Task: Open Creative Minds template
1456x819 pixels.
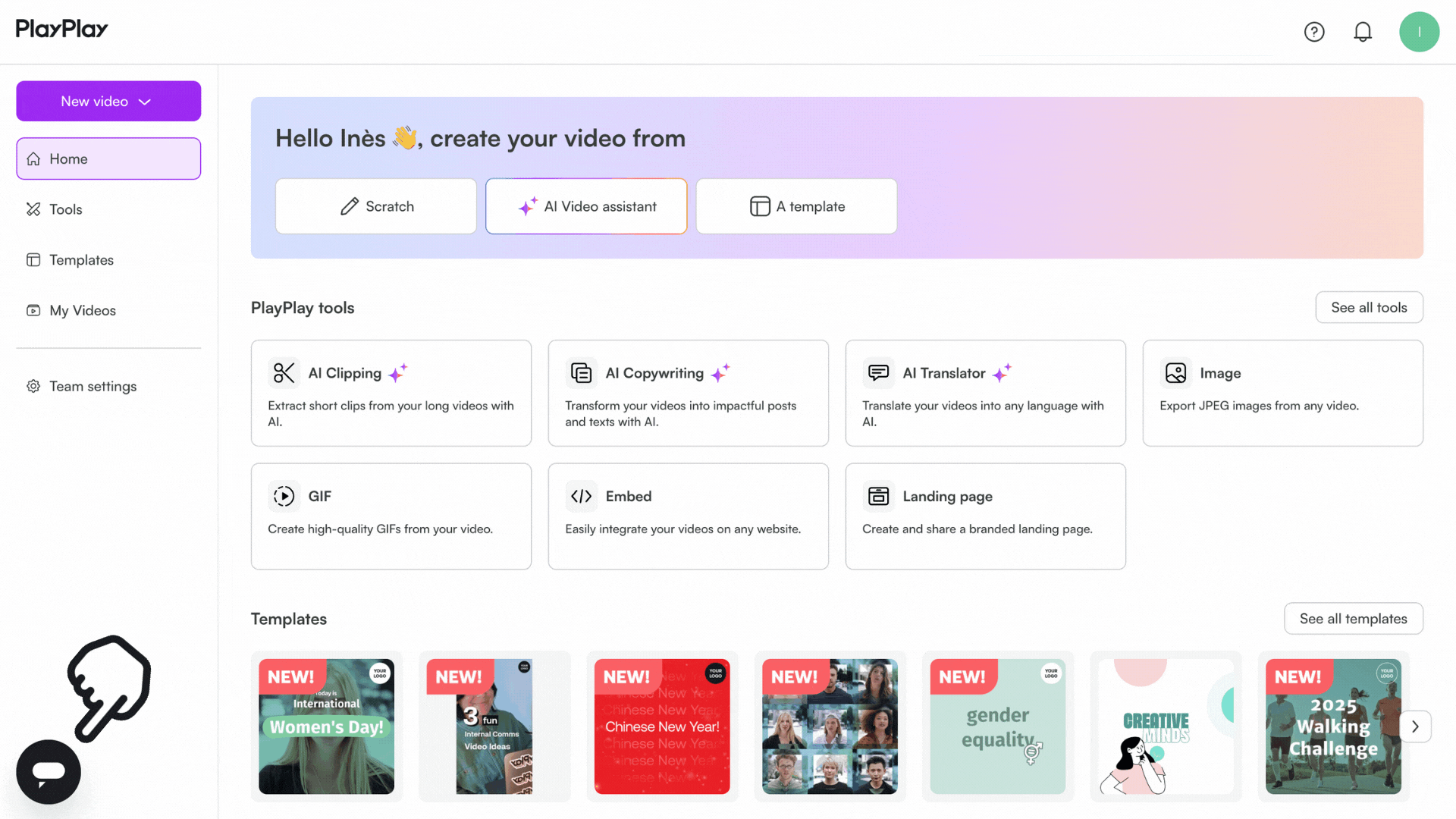Action: [x=1166, y=726]
